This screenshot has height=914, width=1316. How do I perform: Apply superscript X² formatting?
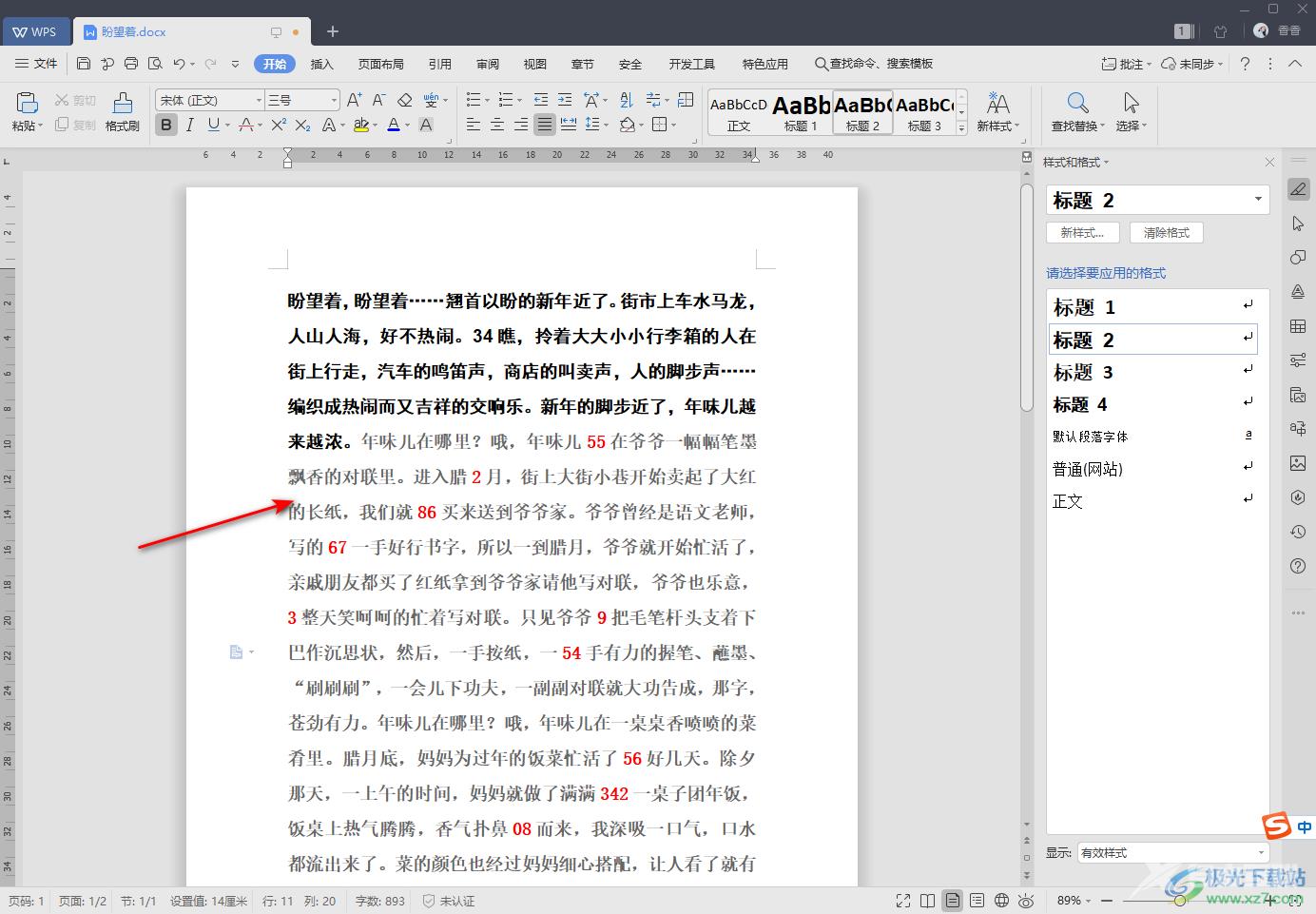coord(279,125)
